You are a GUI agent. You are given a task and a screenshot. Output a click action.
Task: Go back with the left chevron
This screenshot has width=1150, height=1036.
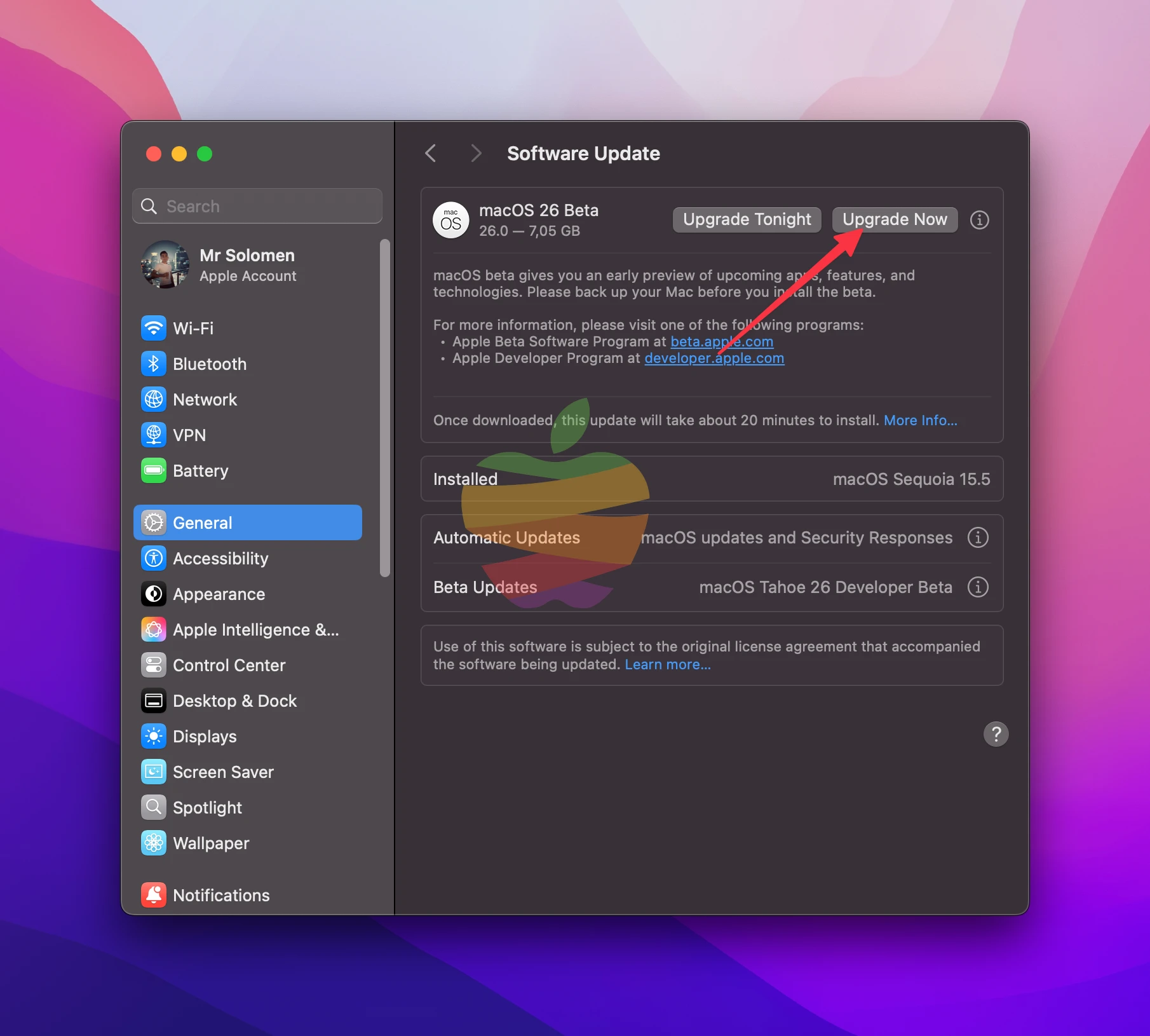pos(431,154)
